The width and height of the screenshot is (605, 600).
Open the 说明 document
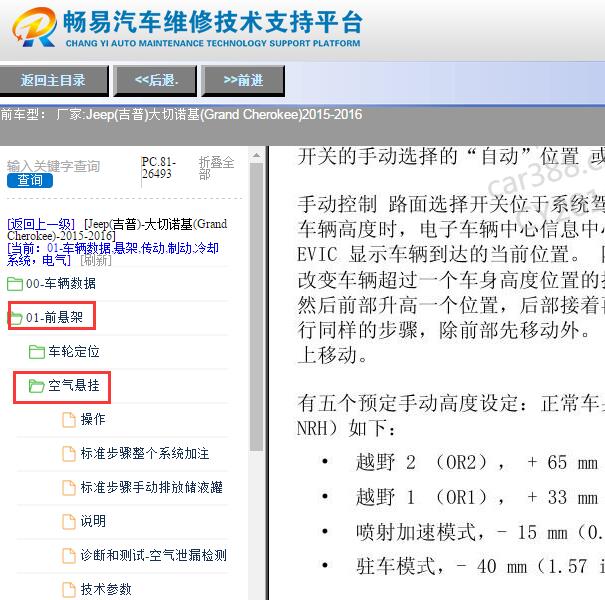pos(93,521)
